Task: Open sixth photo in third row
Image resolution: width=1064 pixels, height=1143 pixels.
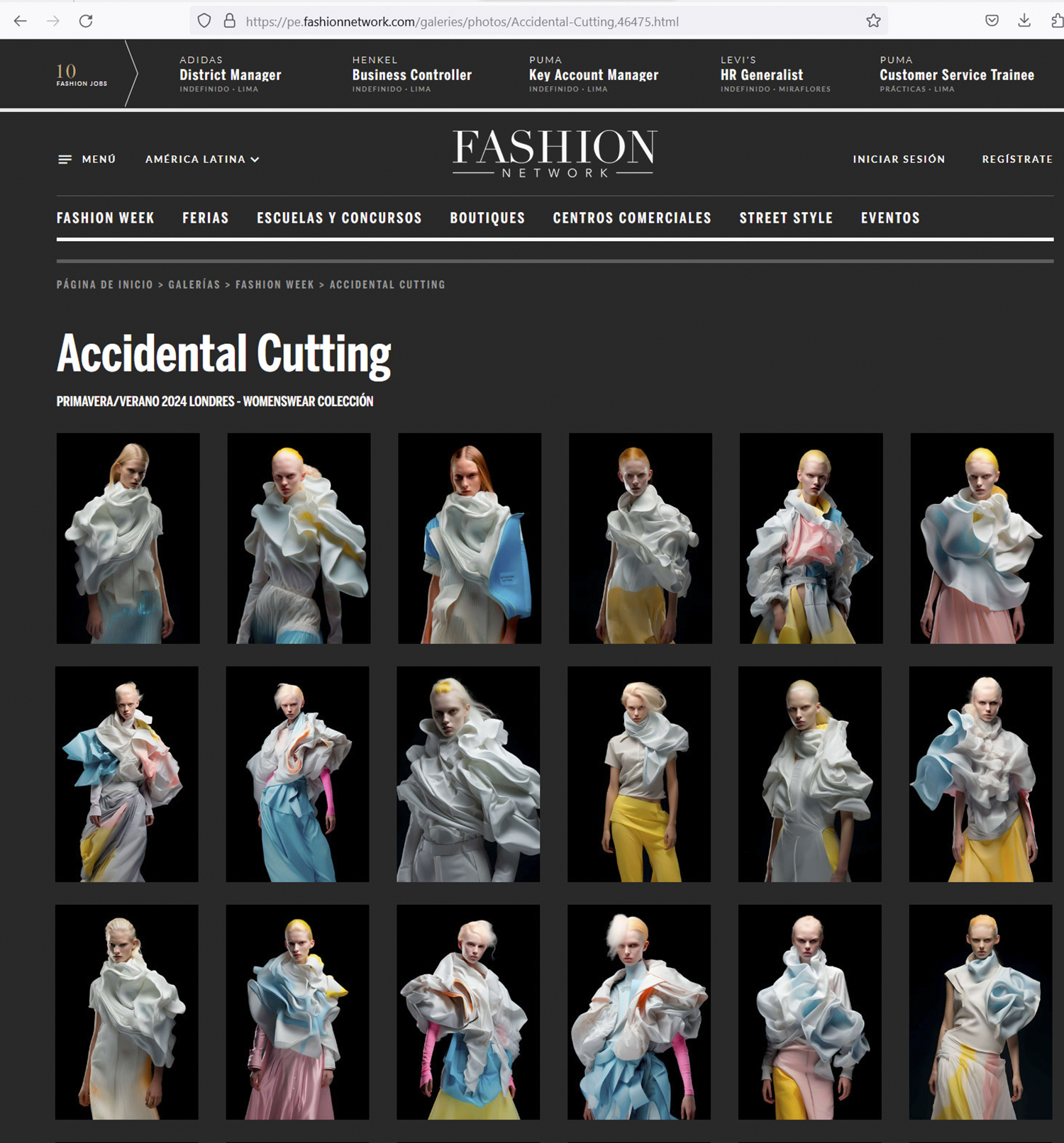Action: click(981, 1012)
